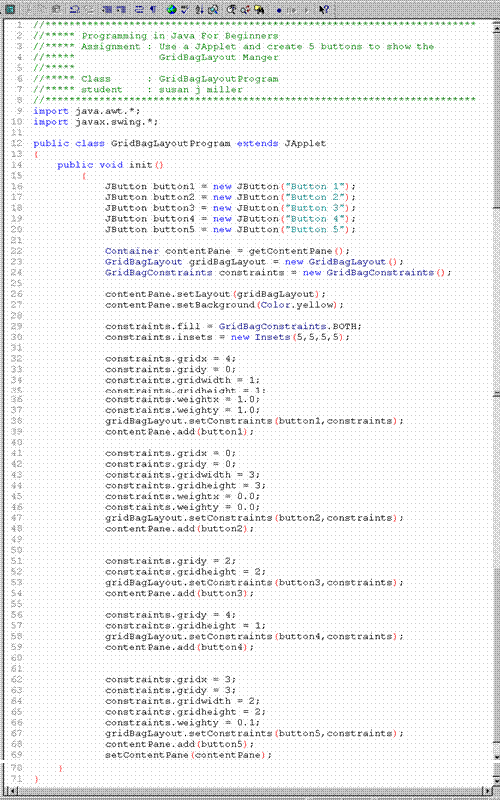Click the 'constraints.weighty = 0.1;' line

183,722
